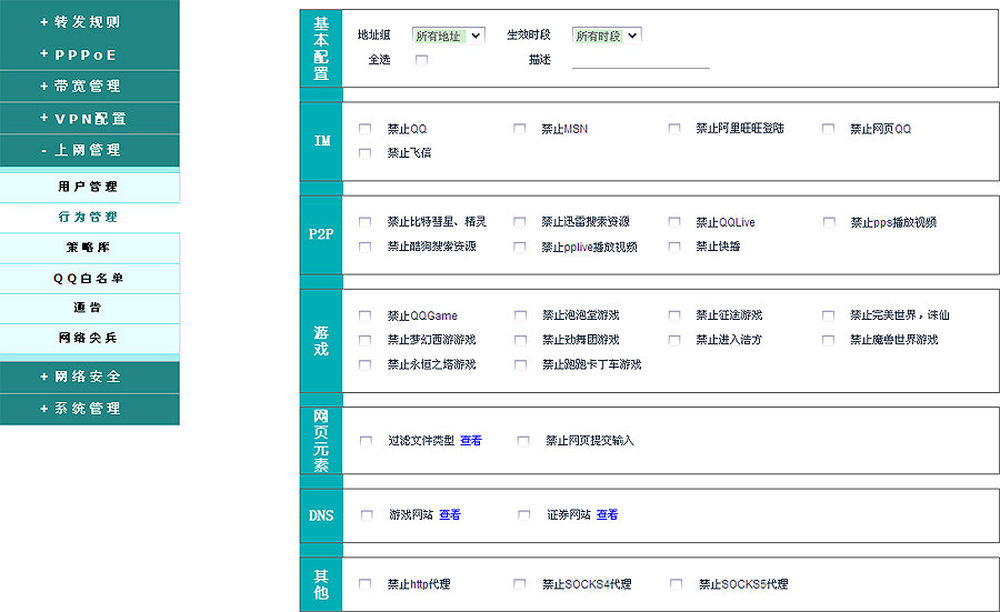Collapse the 上网管理 menu section

pos(89,150)
